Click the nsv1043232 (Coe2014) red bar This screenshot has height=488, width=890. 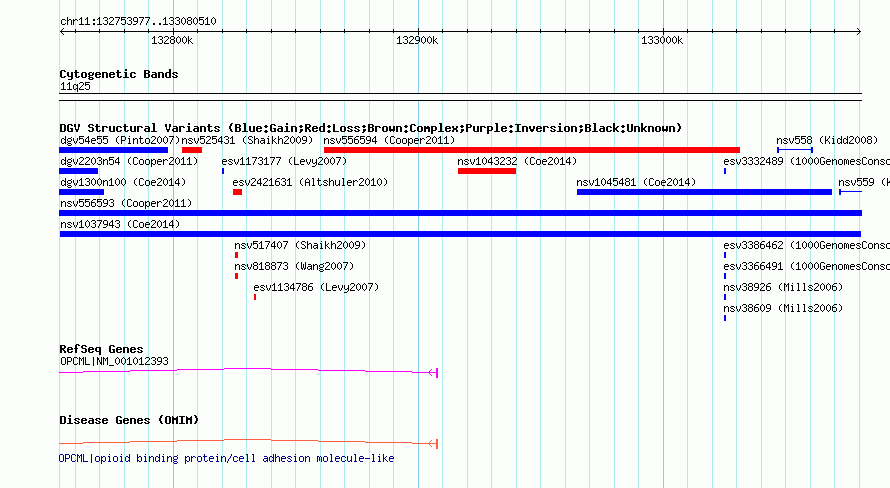point(487,171)
